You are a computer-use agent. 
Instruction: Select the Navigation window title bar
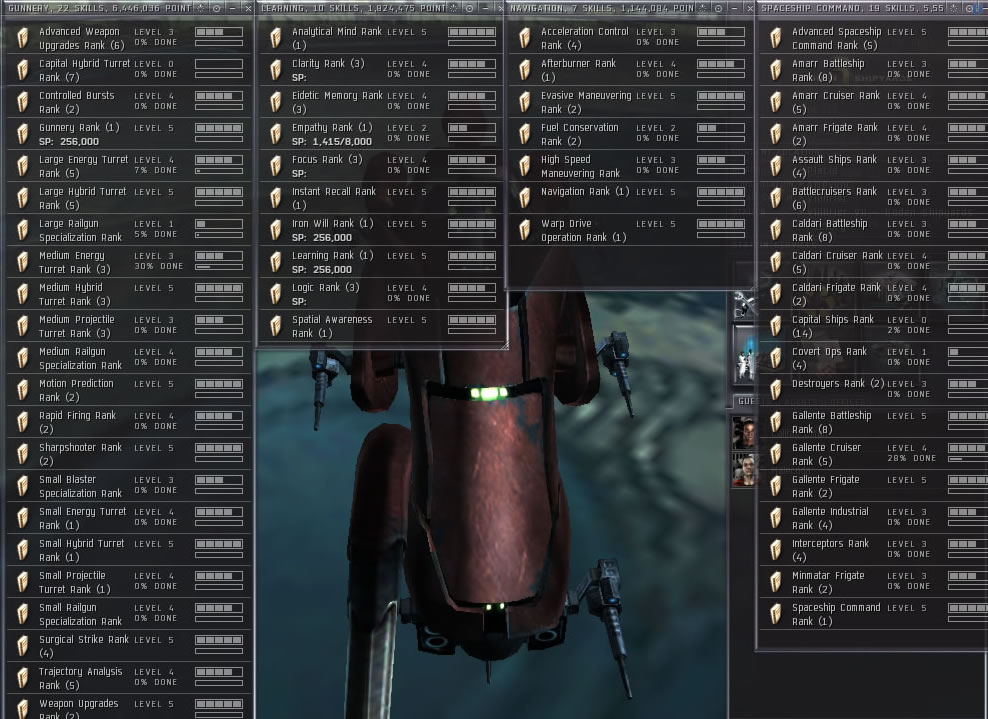(x=631, y=8)
